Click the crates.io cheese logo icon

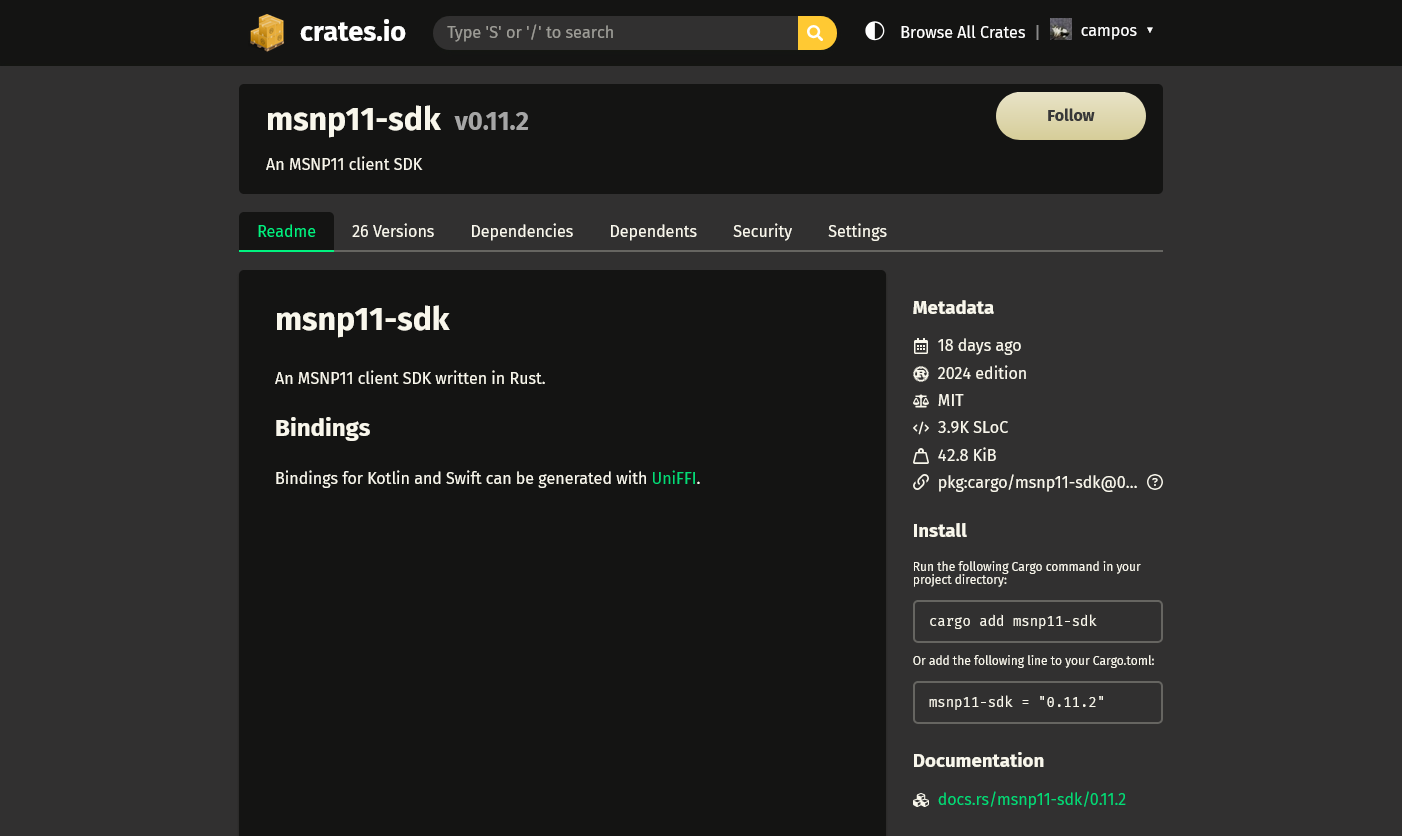[x=268, y=32]
